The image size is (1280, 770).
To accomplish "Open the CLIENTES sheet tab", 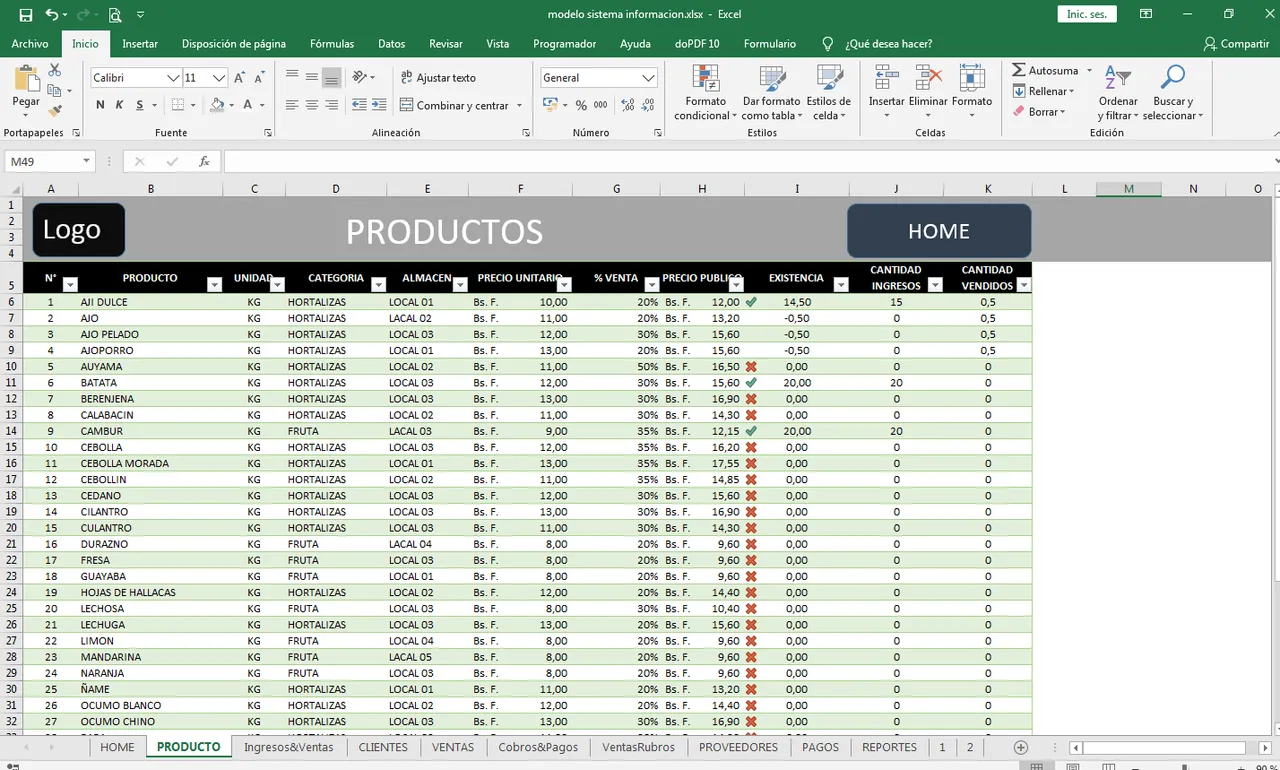I will 383,747.
